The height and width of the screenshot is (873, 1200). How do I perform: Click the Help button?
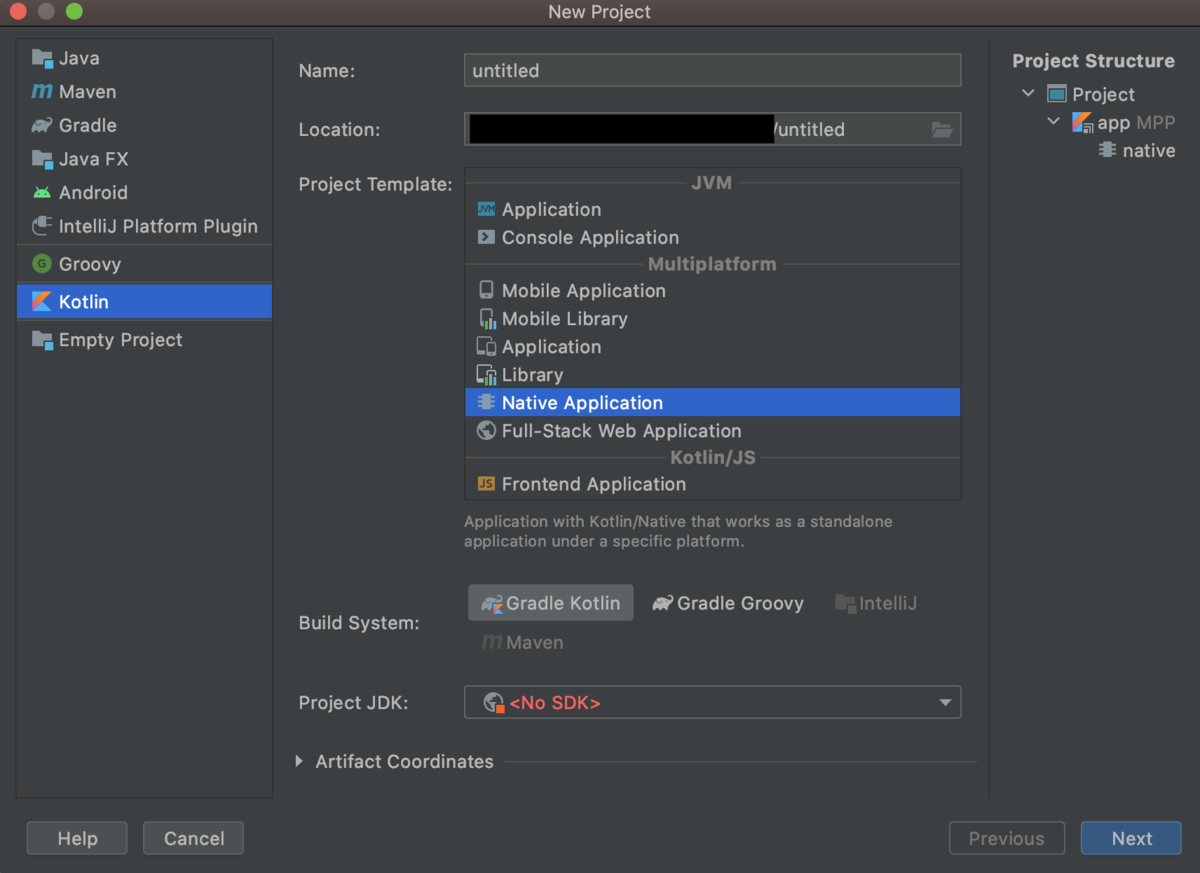(77, 838)
